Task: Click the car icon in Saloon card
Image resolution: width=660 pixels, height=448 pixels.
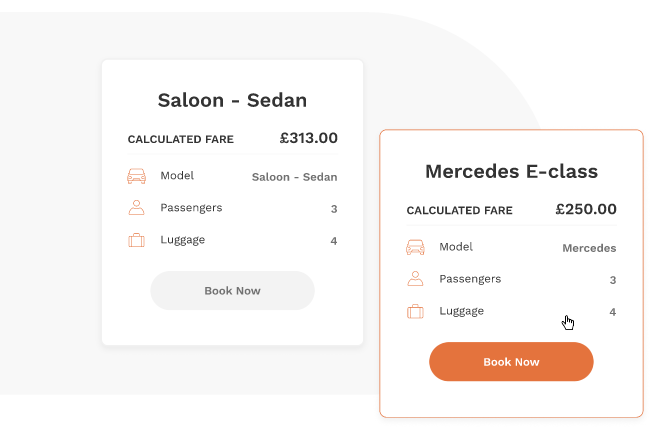Action: click(137, 177)
